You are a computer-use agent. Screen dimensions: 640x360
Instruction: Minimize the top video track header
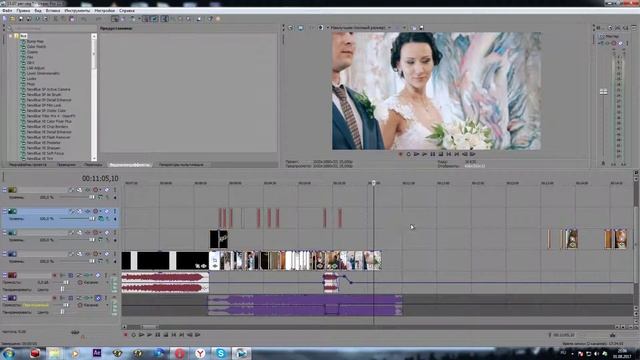4,190
